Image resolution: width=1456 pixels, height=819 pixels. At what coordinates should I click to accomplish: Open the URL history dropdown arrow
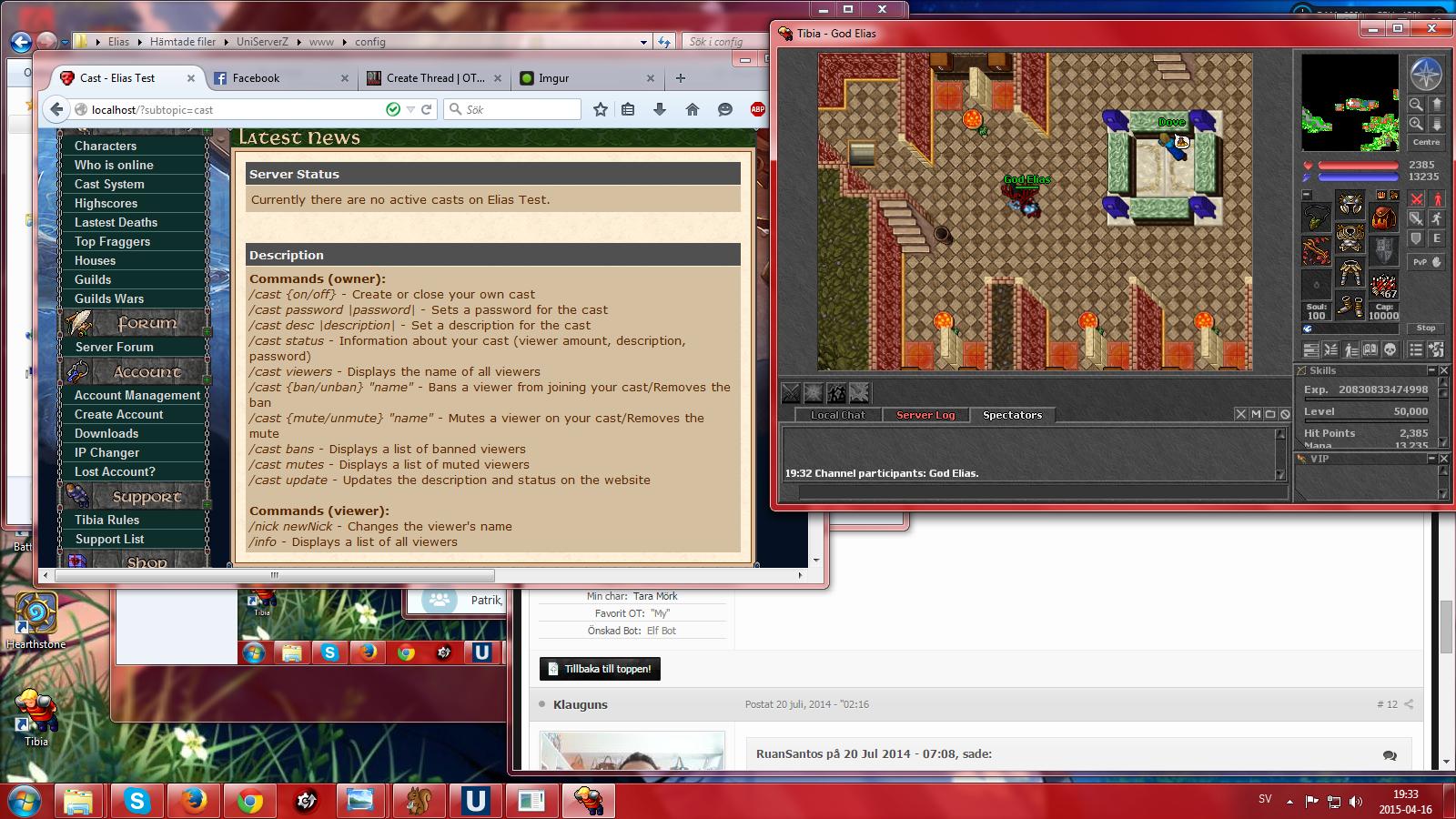[x=411, y=109]
